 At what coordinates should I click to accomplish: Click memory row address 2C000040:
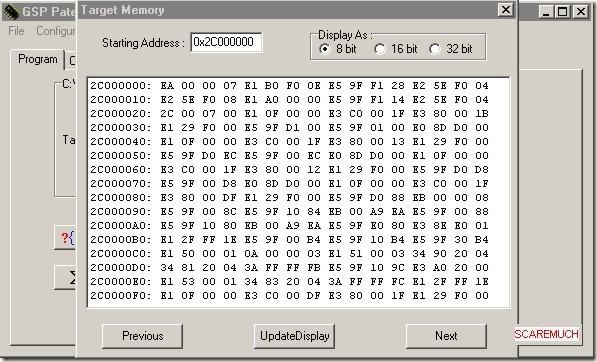pyautogui.click(x=121, y=141)
